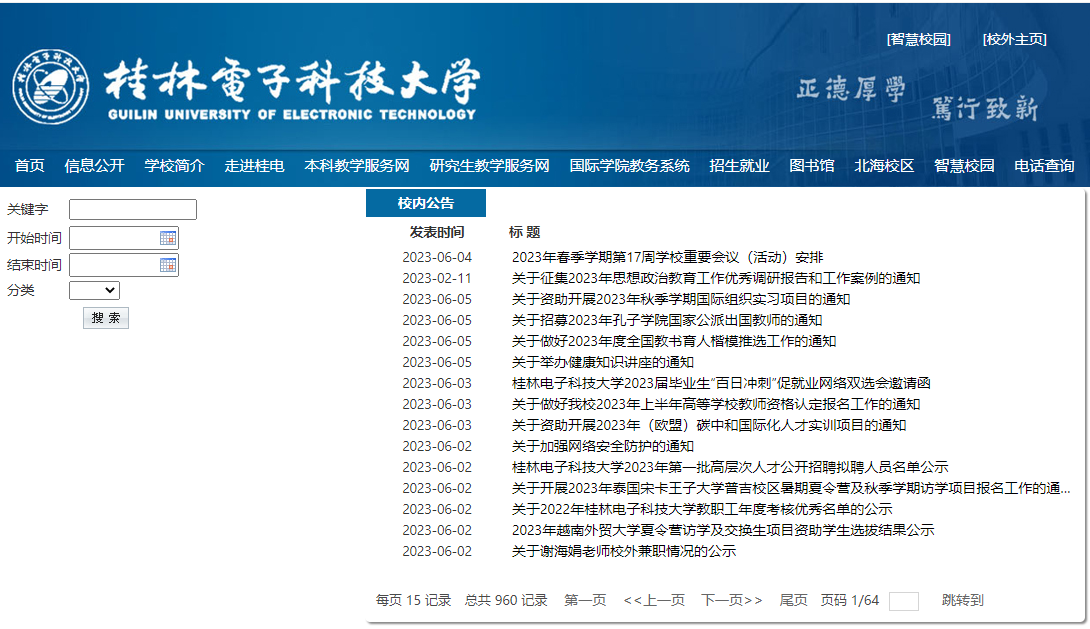The height and width of the screenshot is (629, 1090).
Task: Go to next page 下一页
Action: tap(731, 600)
